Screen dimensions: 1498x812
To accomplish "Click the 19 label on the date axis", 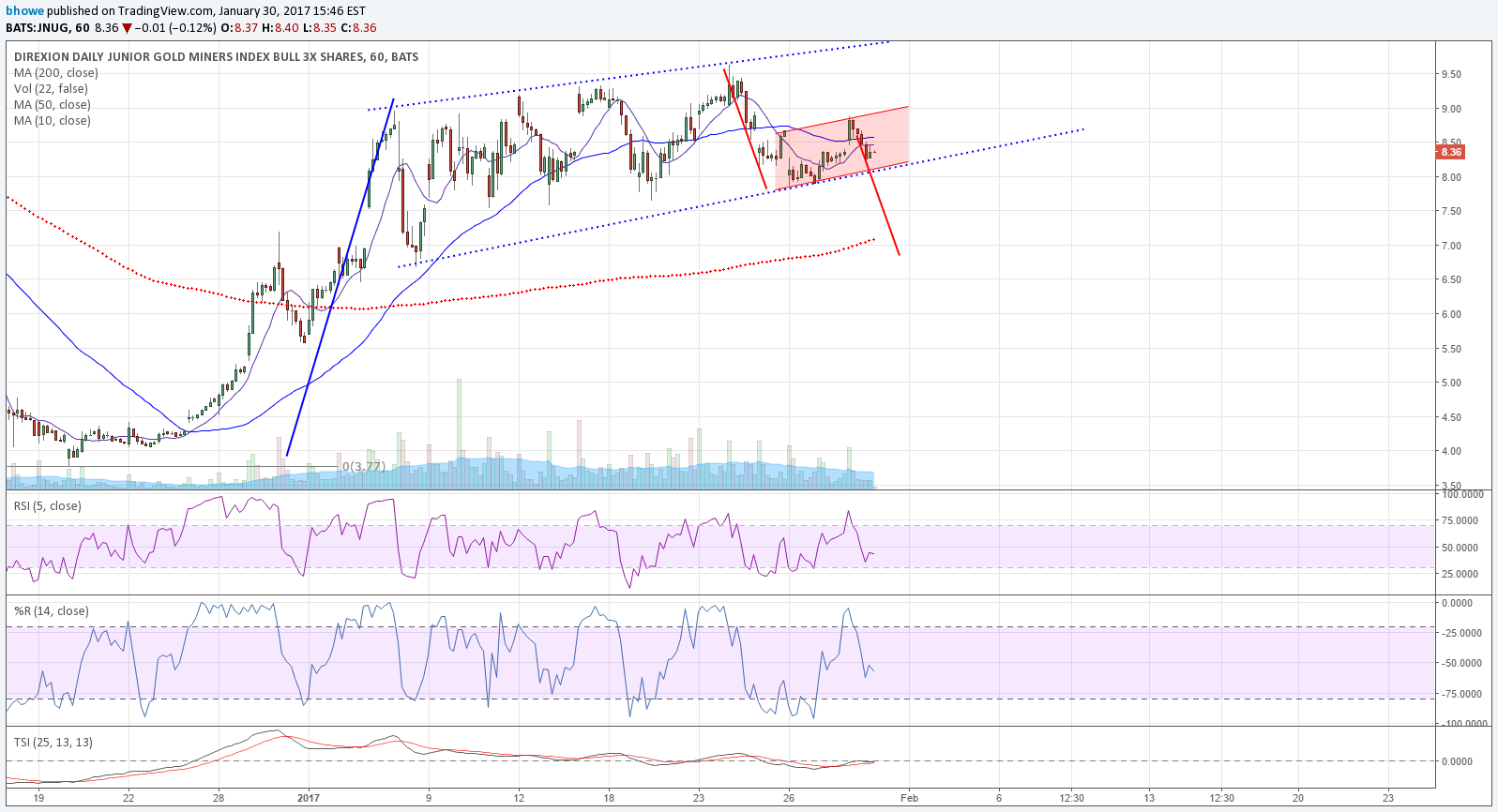I will [x=38, y=798].
